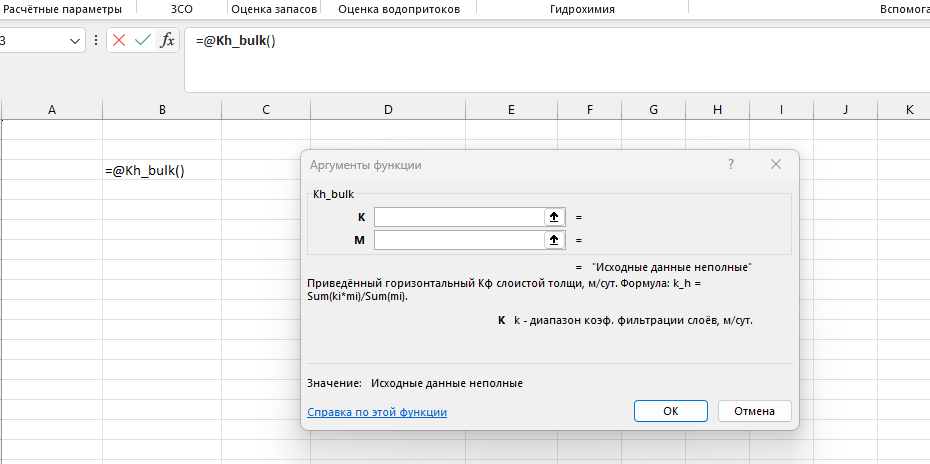The width and height of the screenshot is (930, 464).
Task: Click inside the formula bar text
Action: (x=235, y=41)
